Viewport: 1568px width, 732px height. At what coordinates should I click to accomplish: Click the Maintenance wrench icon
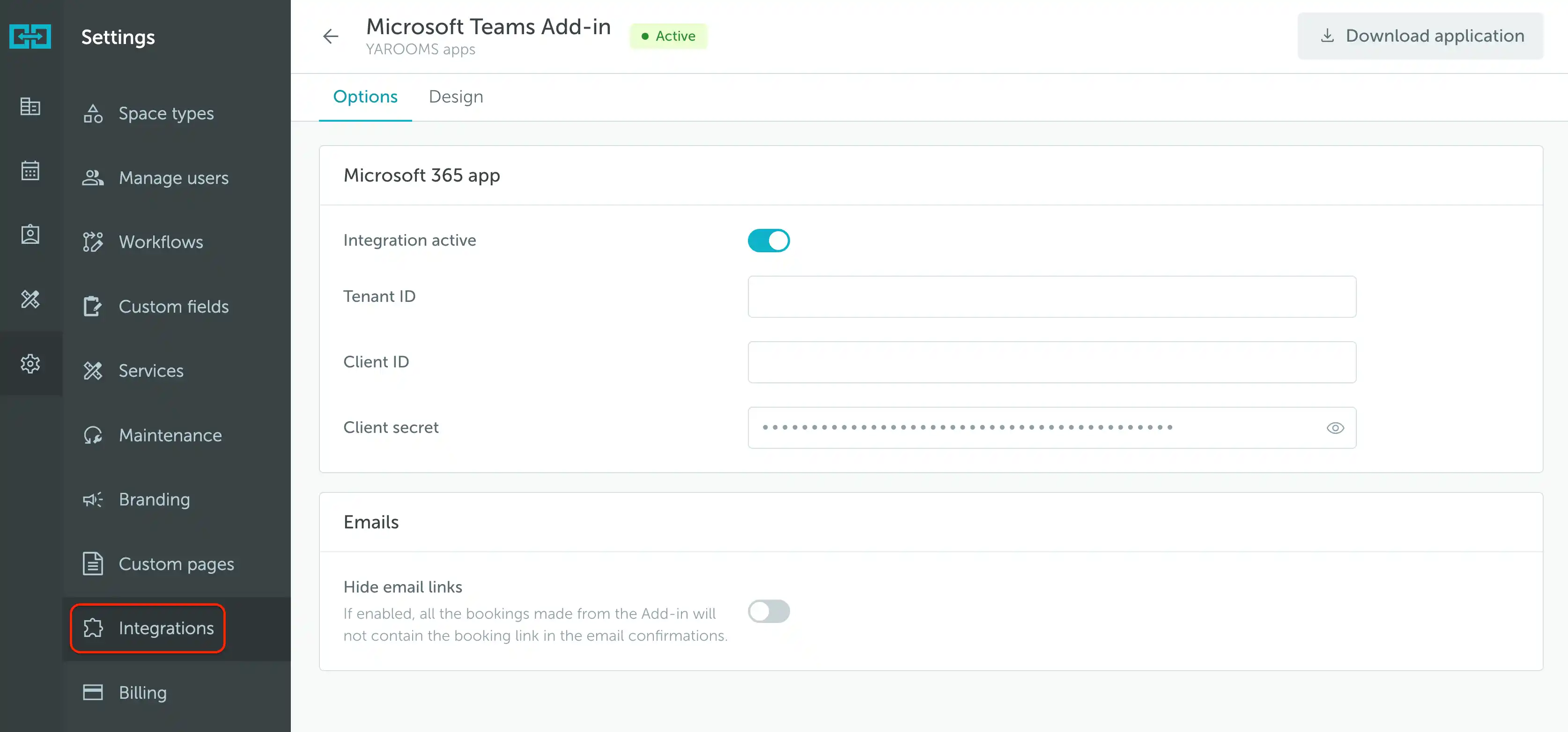[93, 435]
